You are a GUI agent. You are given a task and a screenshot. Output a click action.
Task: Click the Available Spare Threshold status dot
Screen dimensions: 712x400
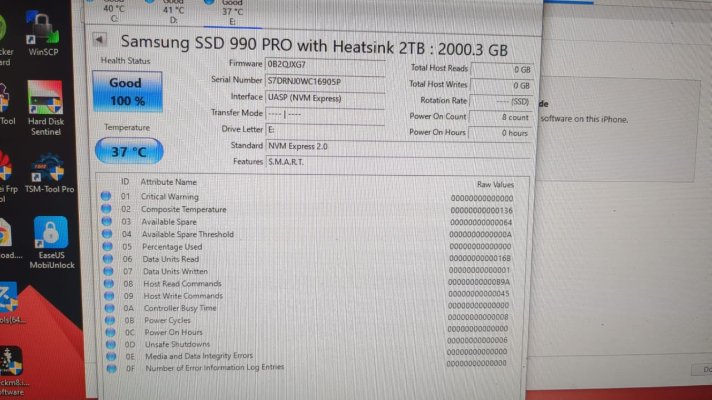[x=107, y=234]
